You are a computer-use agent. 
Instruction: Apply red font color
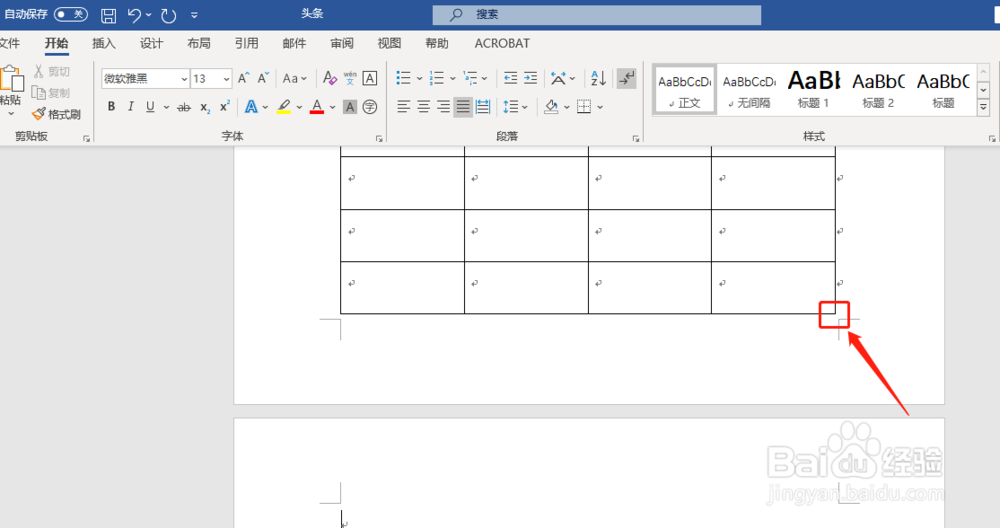[317, 106]
